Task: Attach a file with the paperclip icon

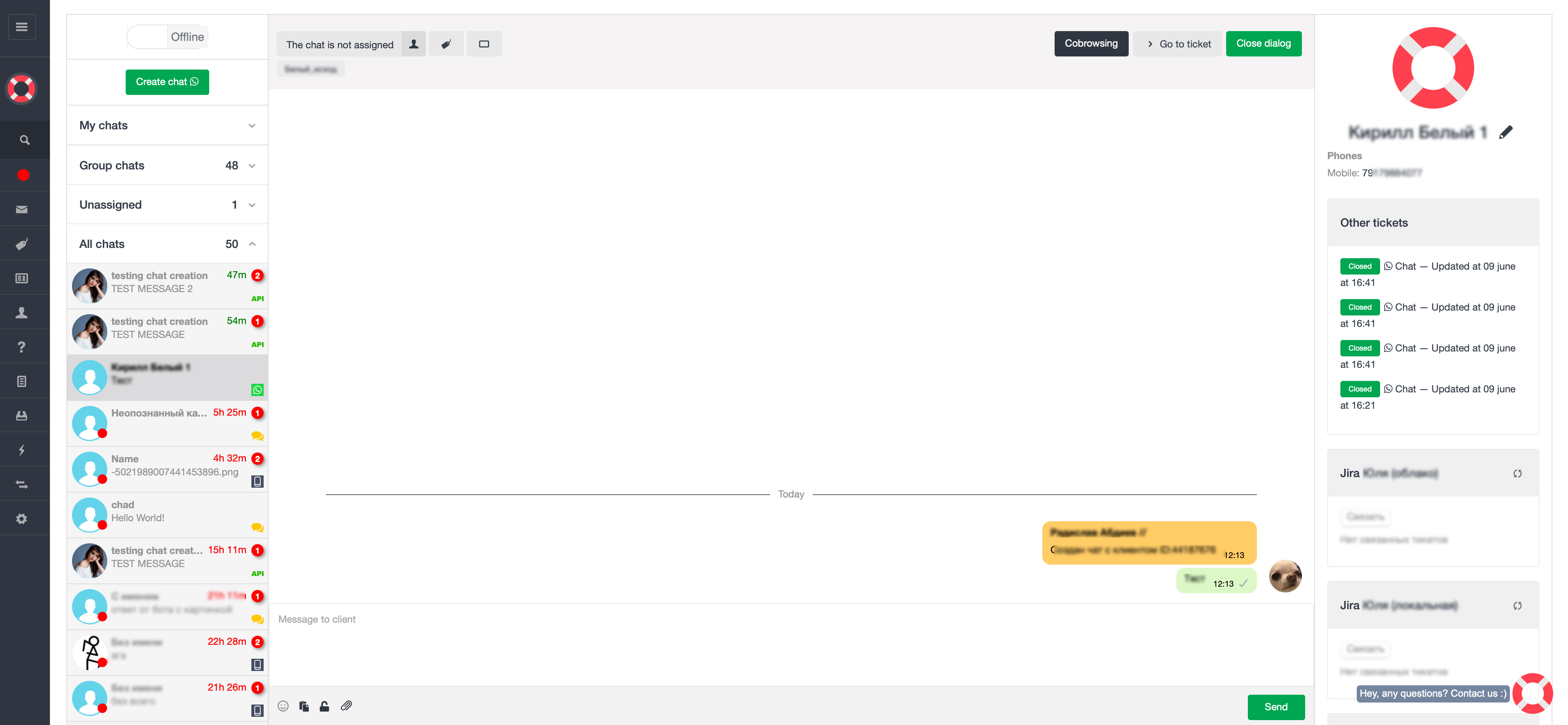Action: 346,705
